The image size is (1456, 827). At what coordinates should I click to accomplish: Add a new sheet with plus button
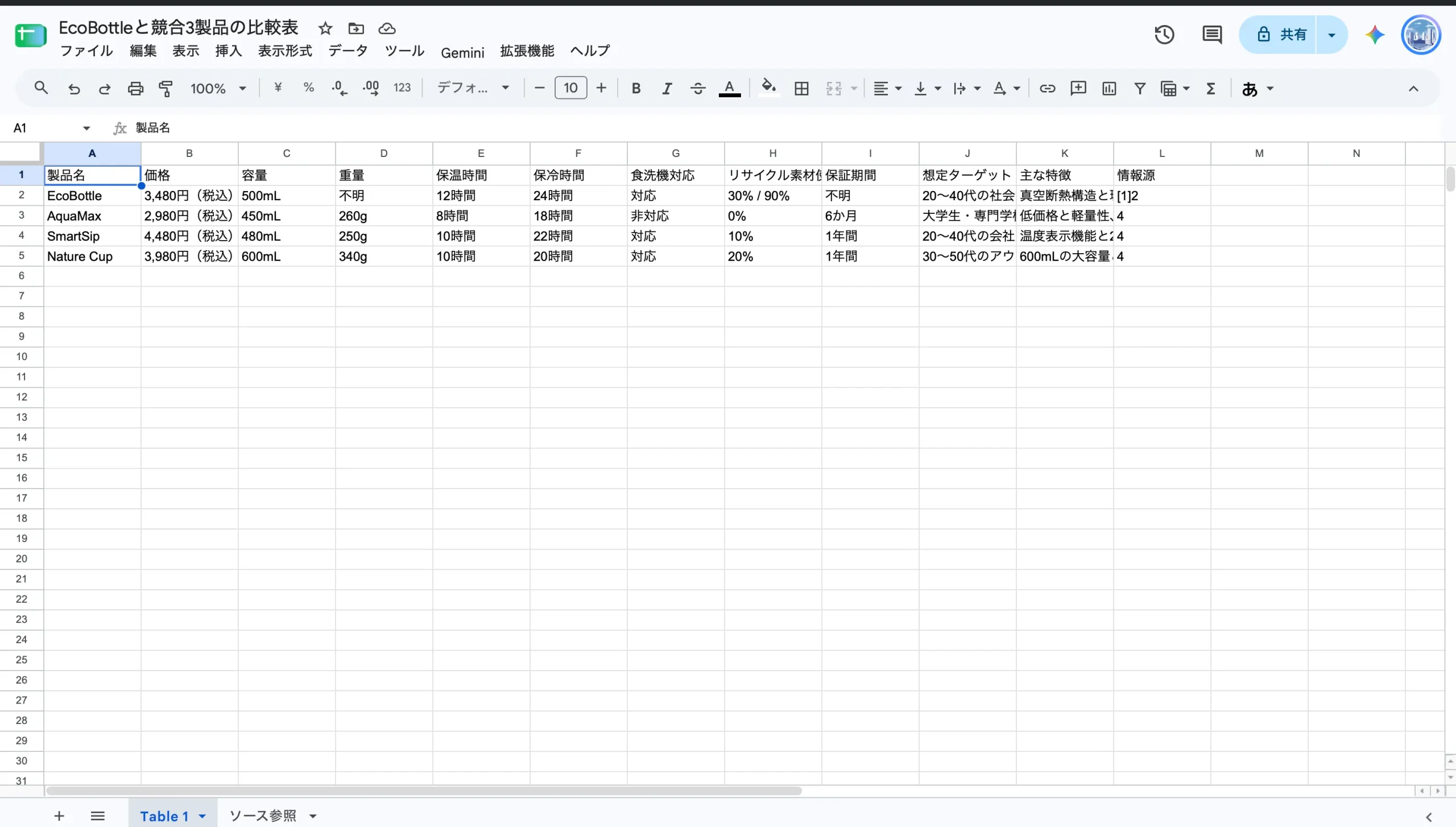point(59,816)
